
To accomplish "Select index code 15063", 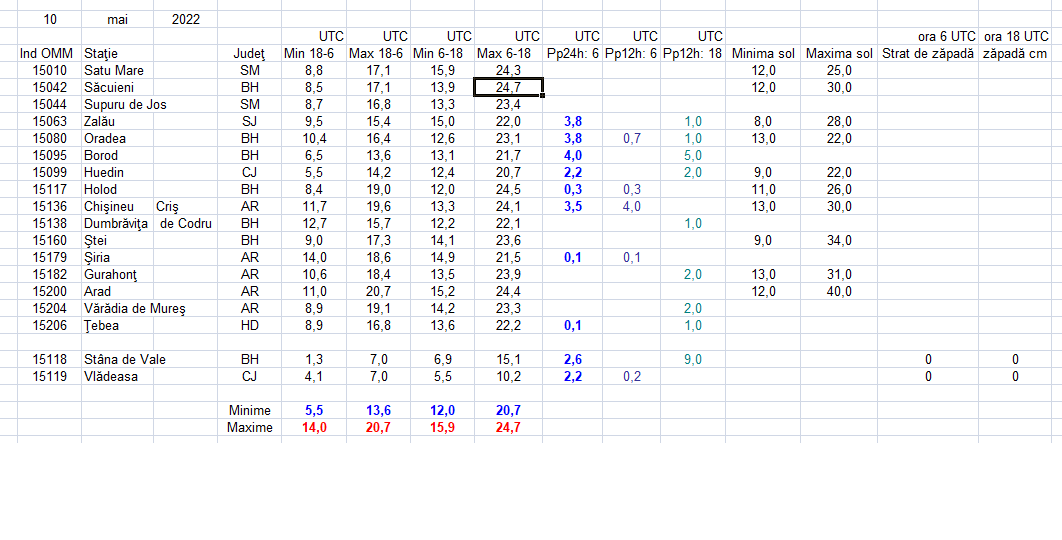I will (49, 121).
